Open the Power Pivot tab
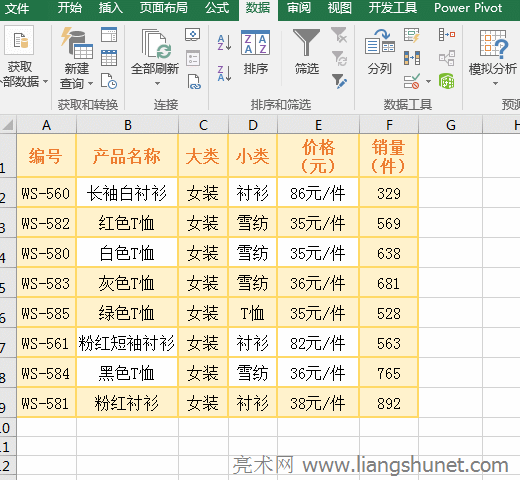 [x=468, y=8]
